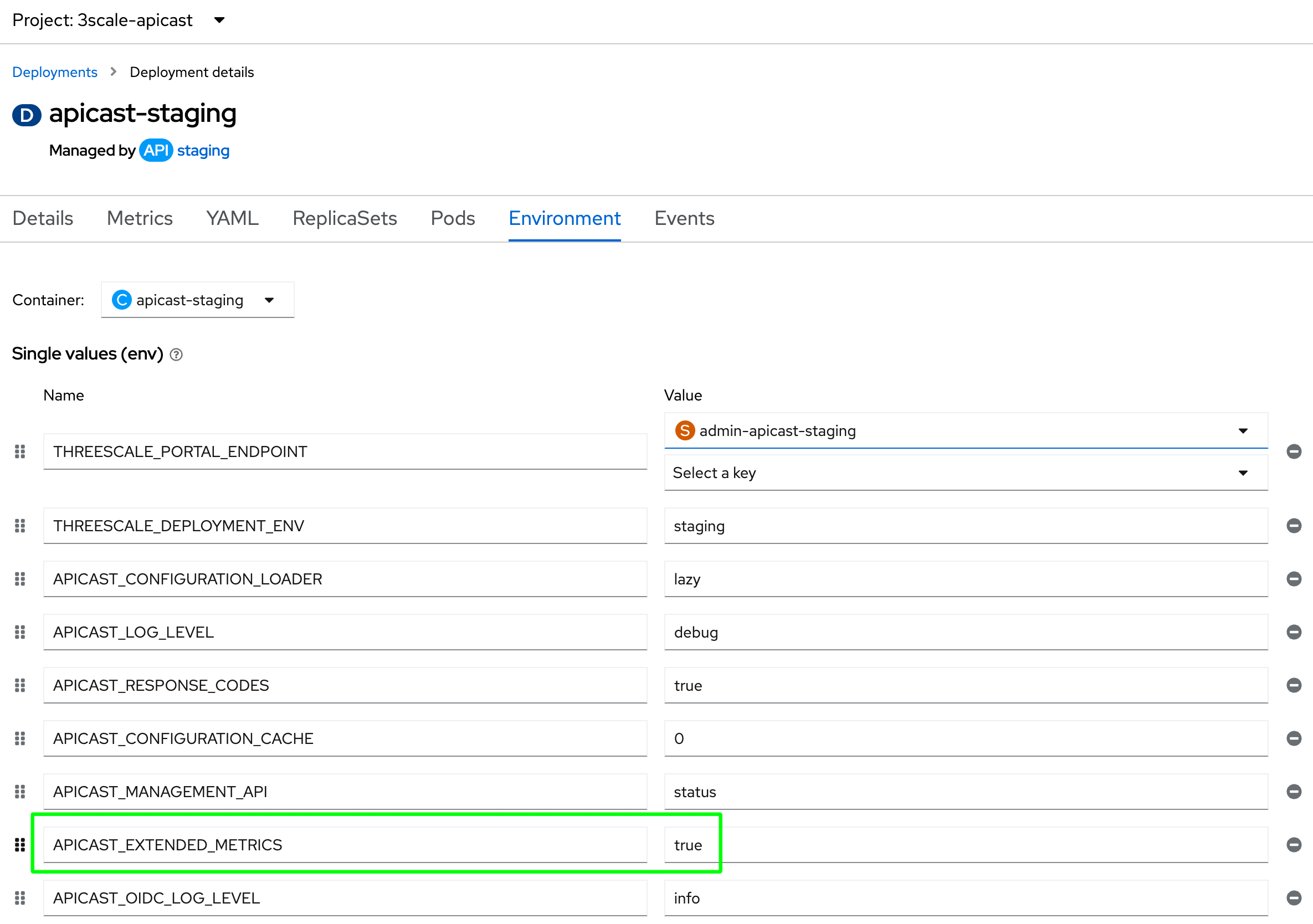Click drag handle beside APICAST_CONFIGURATION_LOADER

point(20,579)
